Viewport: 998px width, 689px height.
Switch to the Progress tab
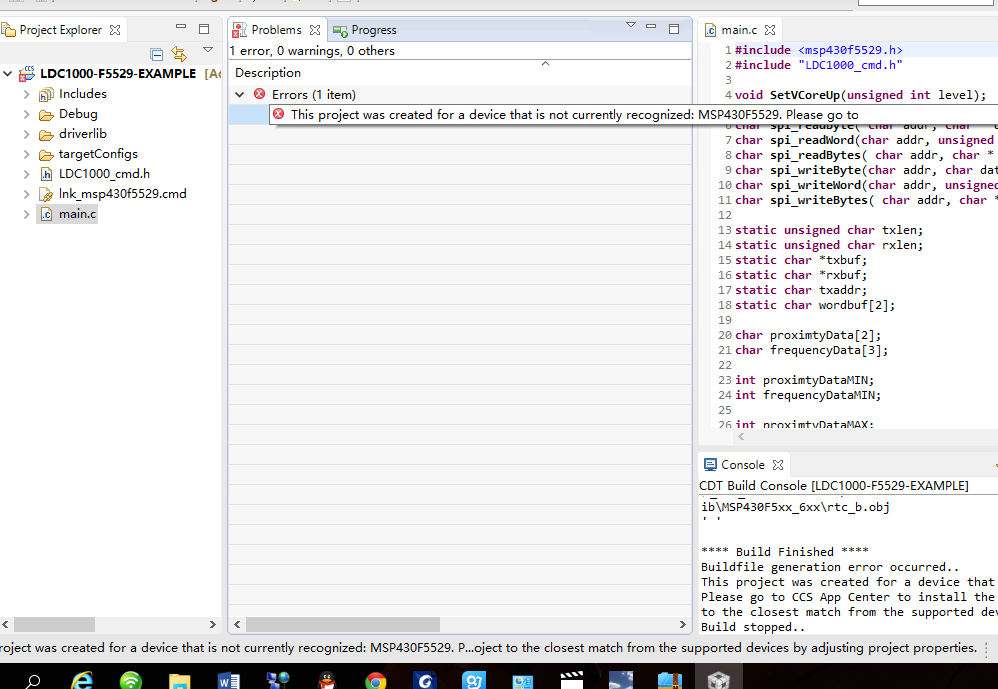coord(365,30)
